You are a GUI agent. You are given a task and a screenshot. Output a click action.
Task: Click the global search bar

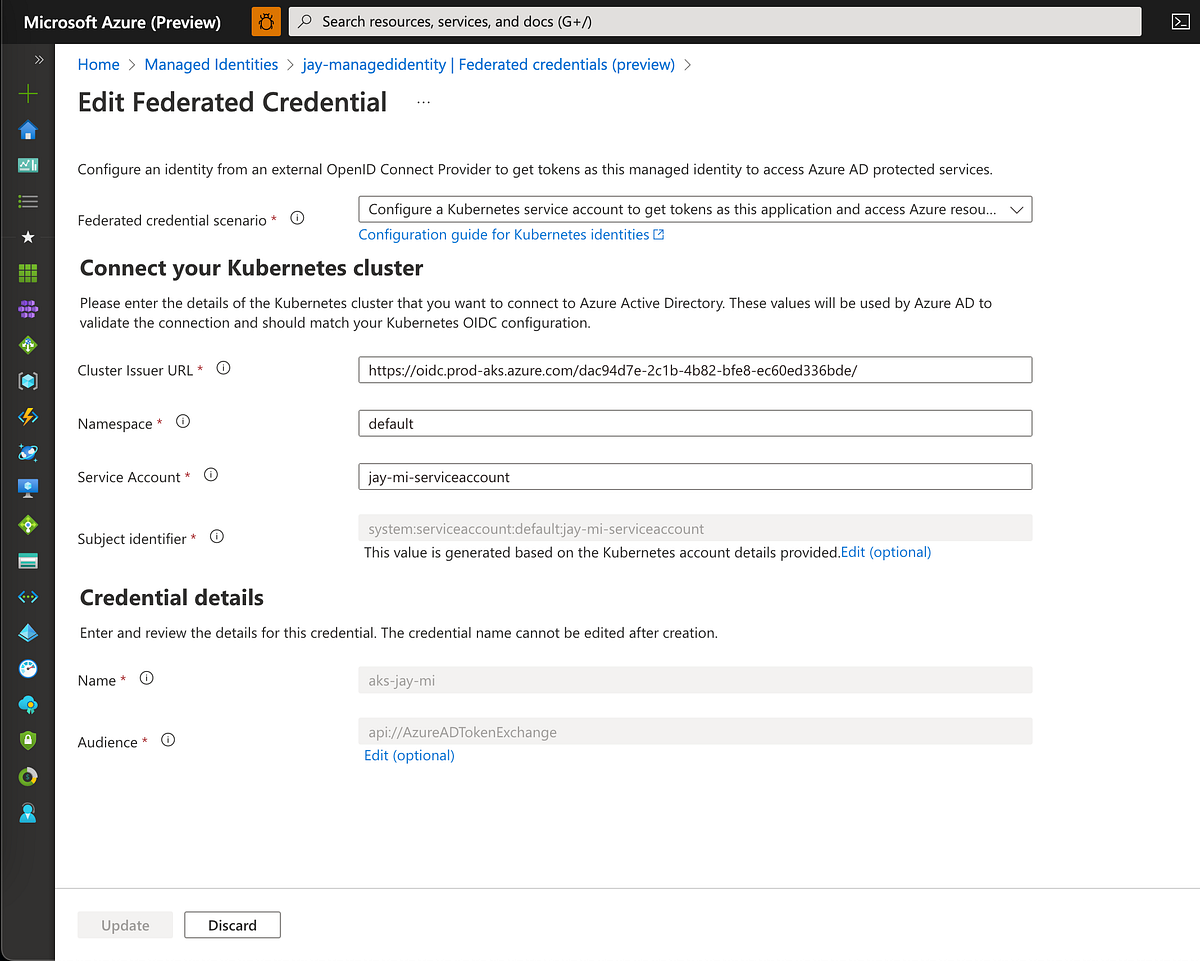click(x=715, y=21)
